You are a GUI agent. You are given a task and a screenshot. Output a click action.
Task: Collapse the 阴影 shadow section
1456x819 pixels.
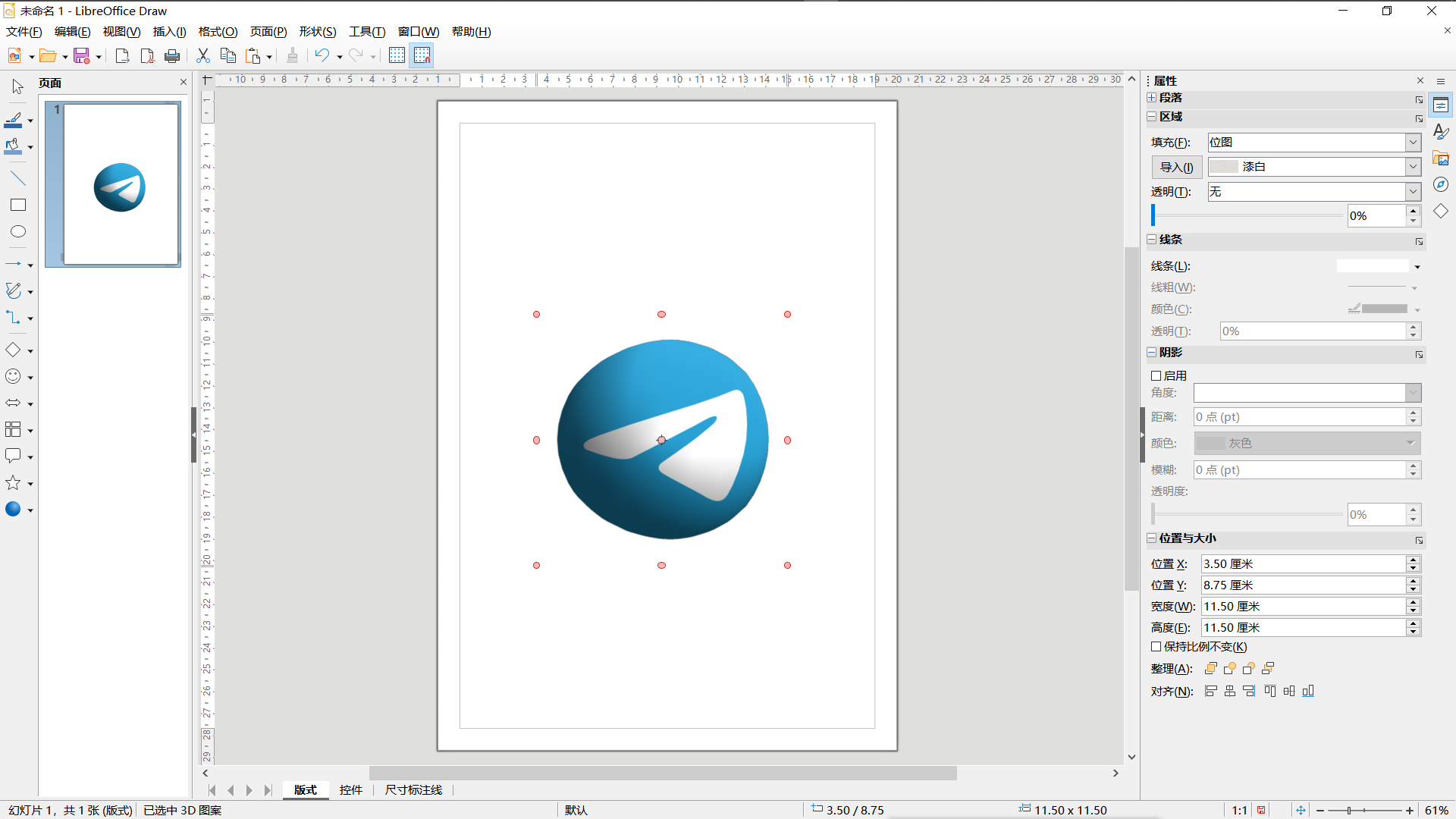click(1152, 353)
